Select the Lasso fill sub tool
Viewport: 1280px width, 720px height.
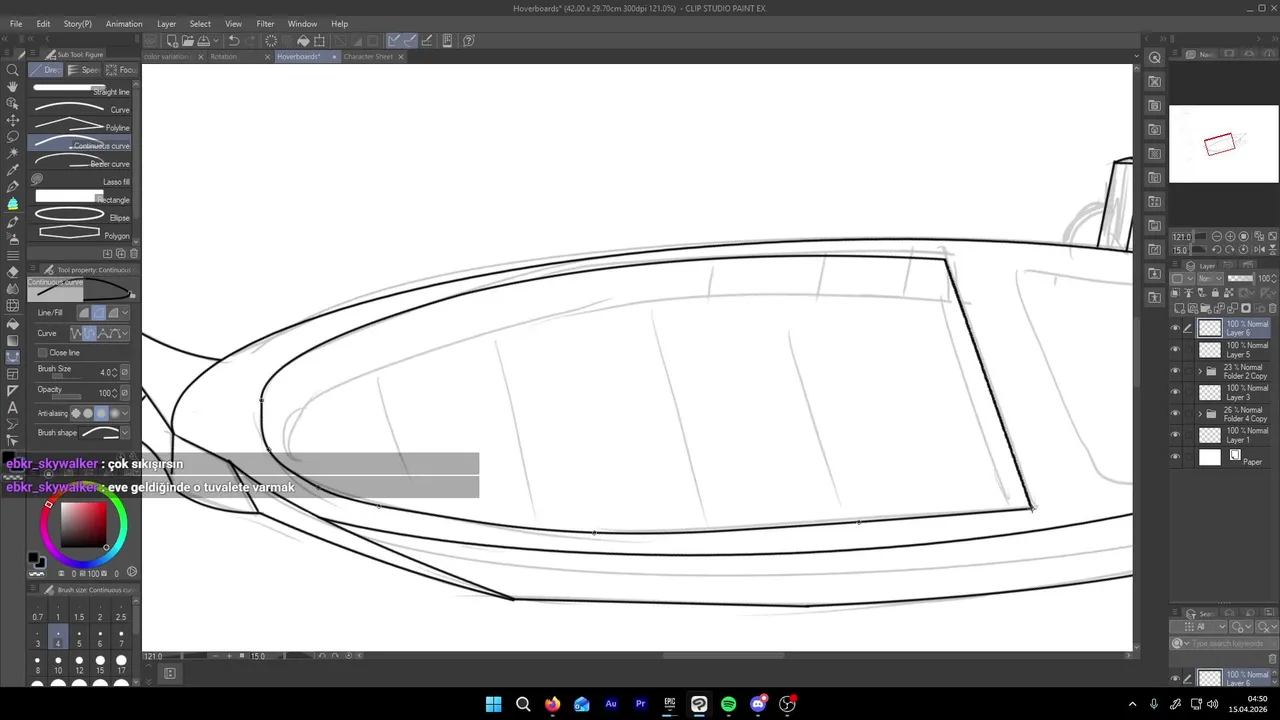pos(82,180)
